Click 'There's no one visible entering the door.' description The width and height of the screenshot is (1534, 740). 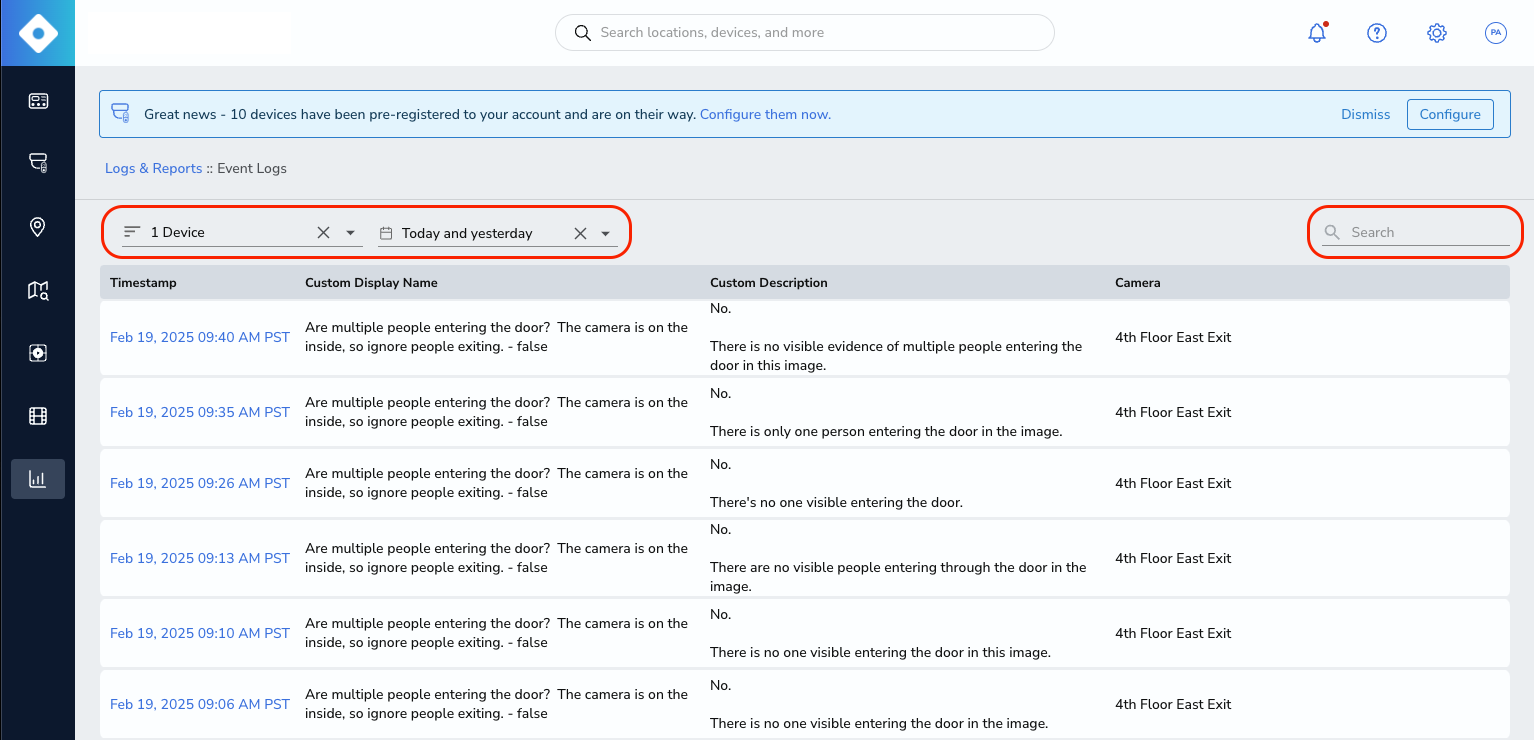pyautogui.click(x=836, y=502)
